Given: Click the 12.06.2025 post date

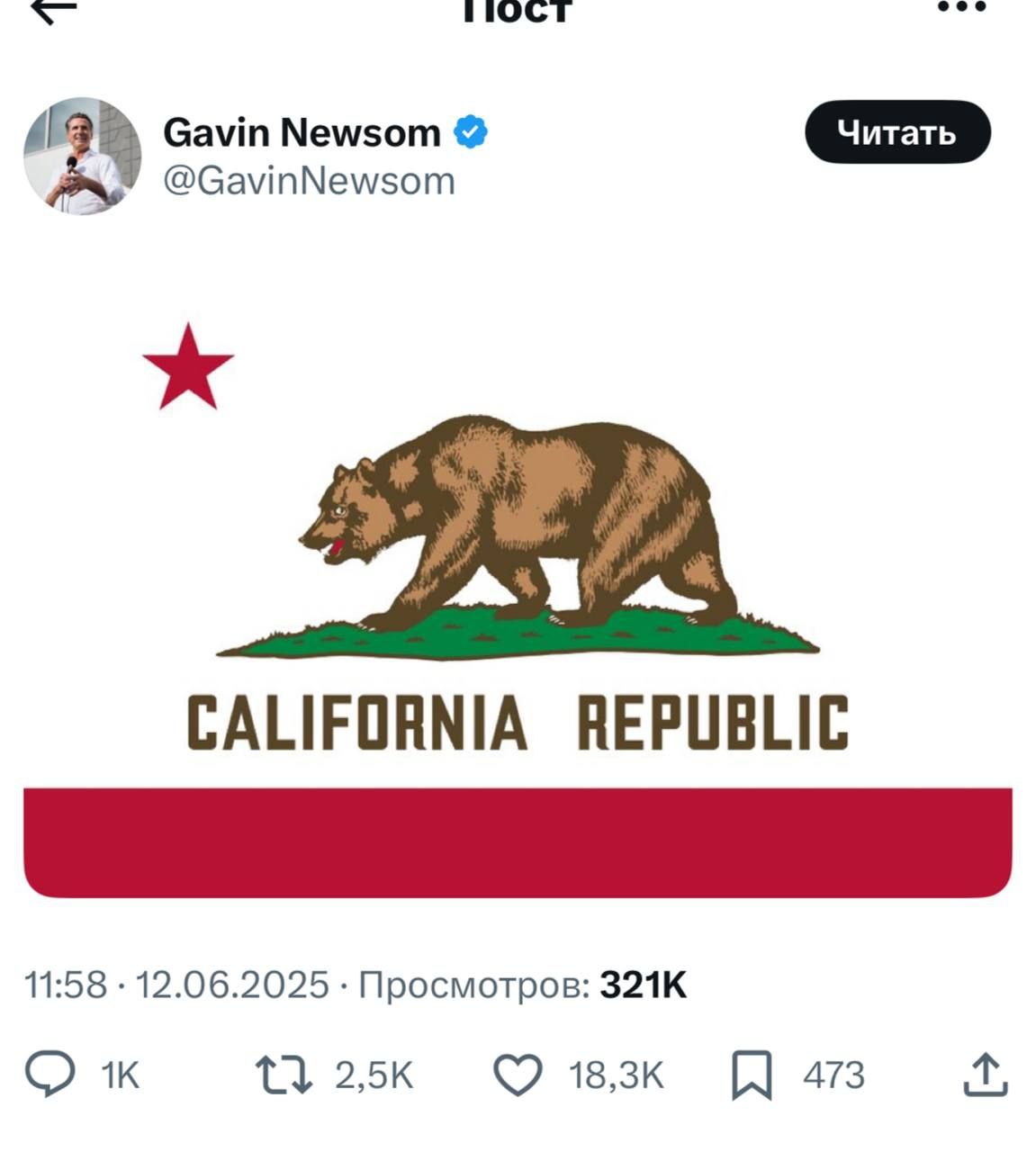Looking at the screenshot, I should click(x=231, y=985).
